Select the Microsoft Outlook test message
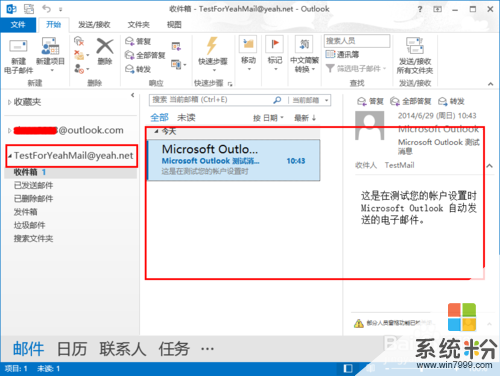The image size is (500, 376). [x=233, y=160]
